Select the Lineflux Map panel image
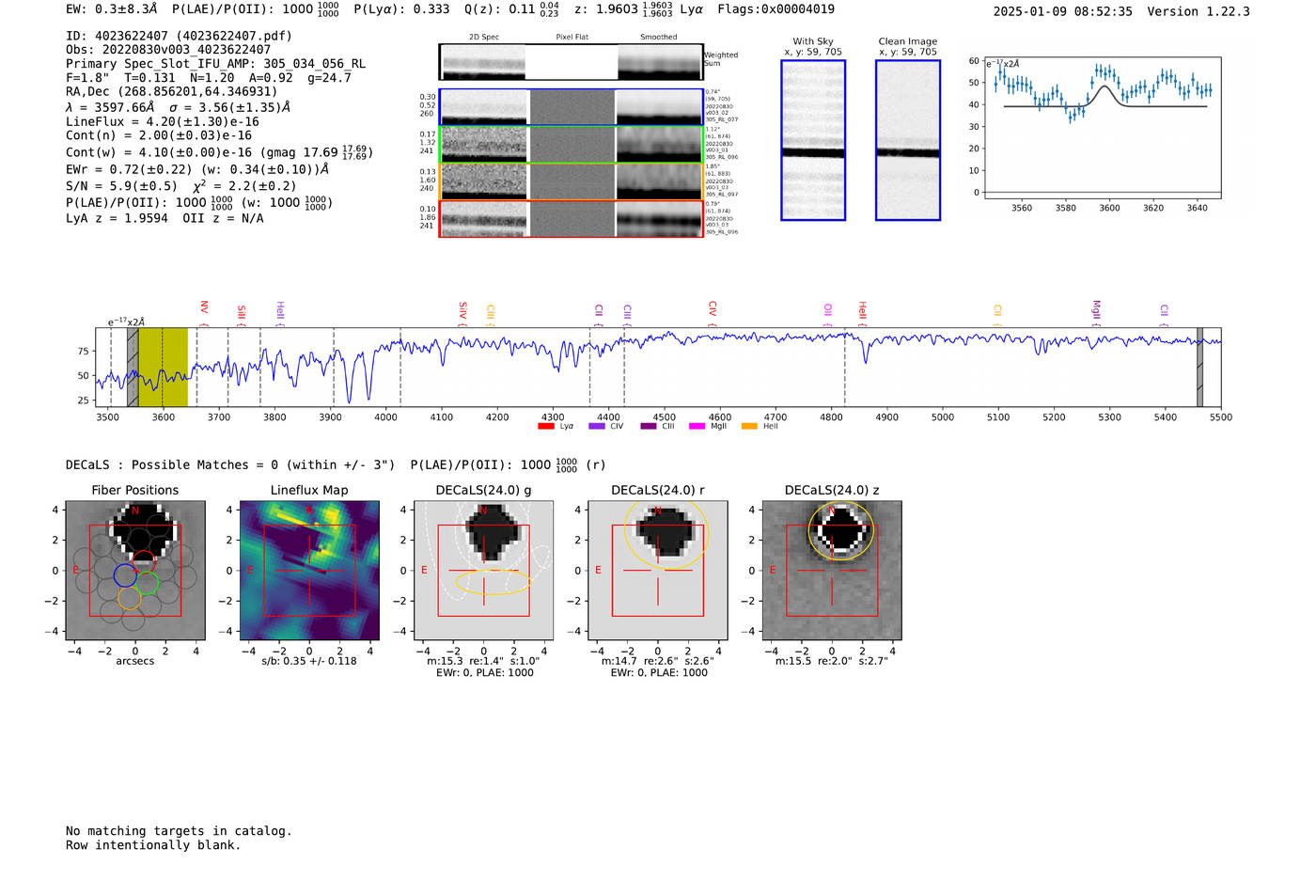Image resolution: width=1316 pixels, height=896 pixels. pyautogui.click(x=309, y=571)
